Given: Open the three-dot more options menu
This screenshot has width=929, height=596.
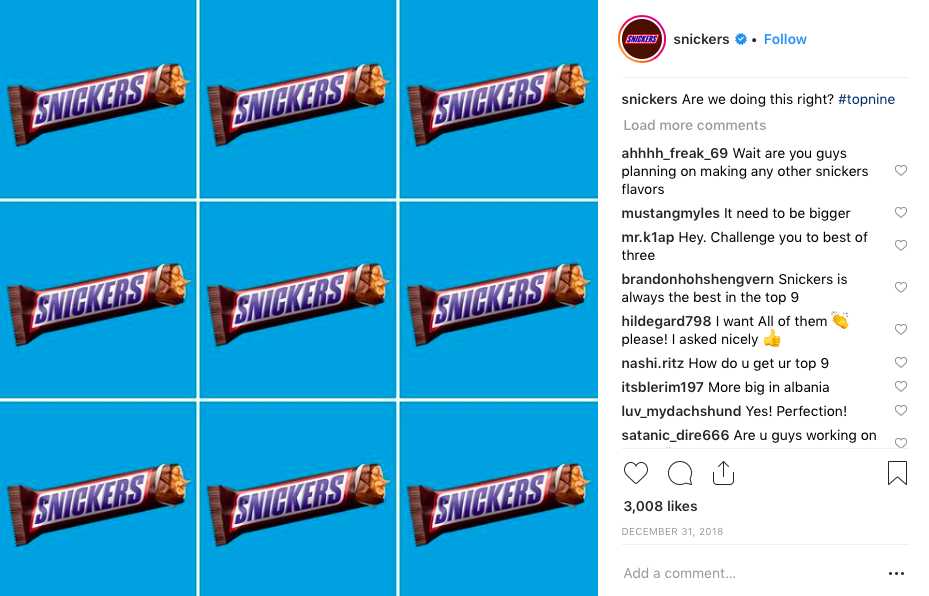Looking at the screenshot, I should [896, 573].
